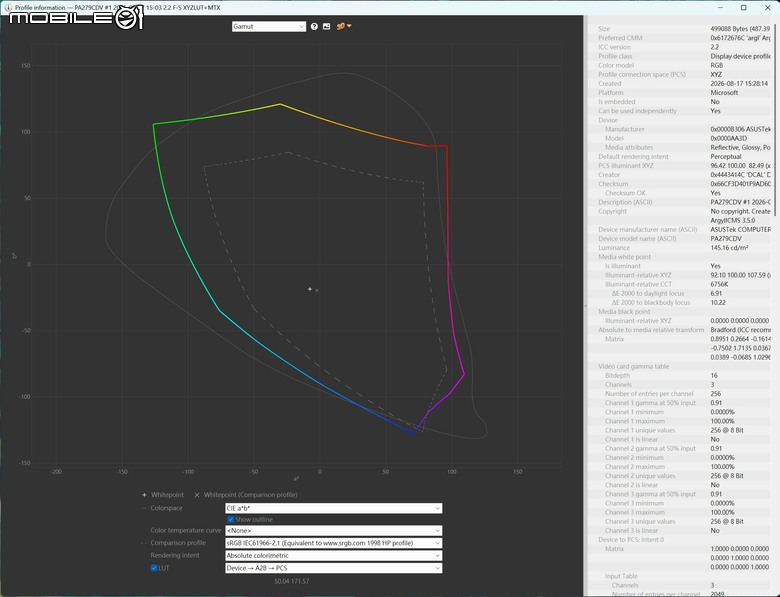Click the whitepoint marker on the gamut graph

click(310, 289)
